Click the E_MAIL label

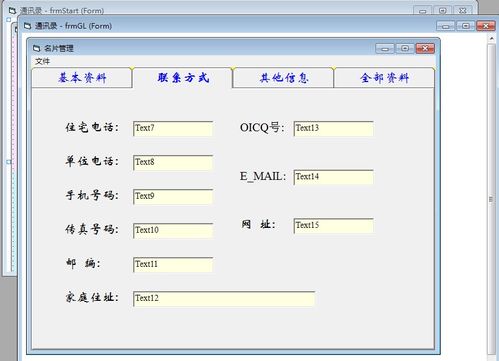[x=263, y=176]
